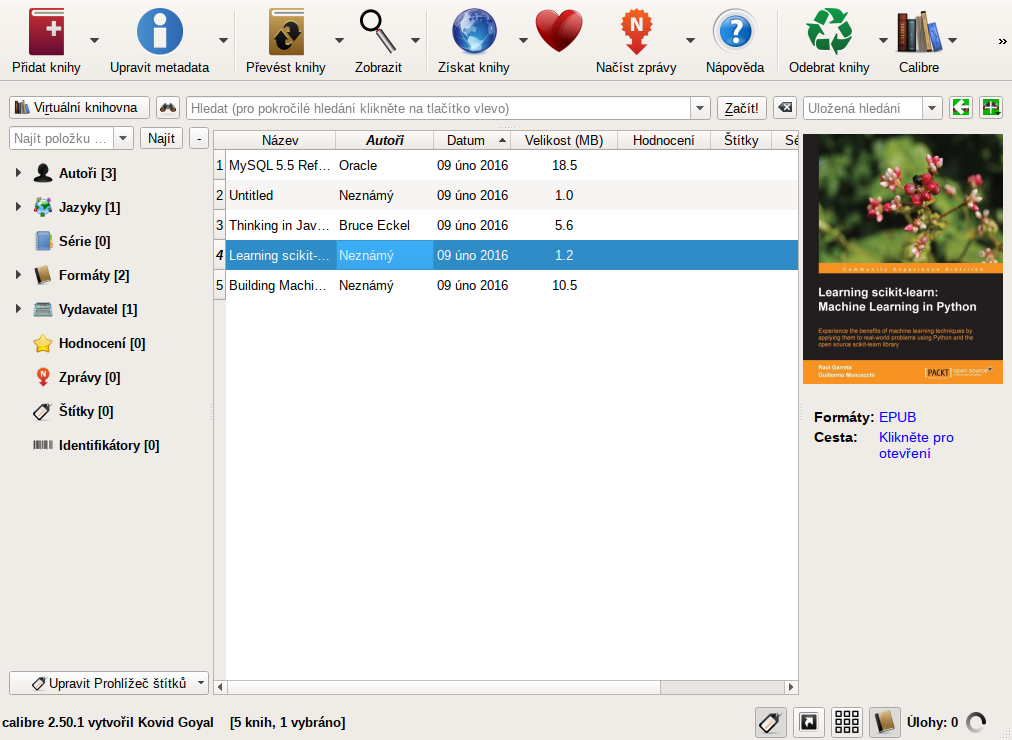Image resolution: width=1012 pixels, height=740 pixels.
Task: Click the Převést knihy convert icon
Action: coord(286,31)
